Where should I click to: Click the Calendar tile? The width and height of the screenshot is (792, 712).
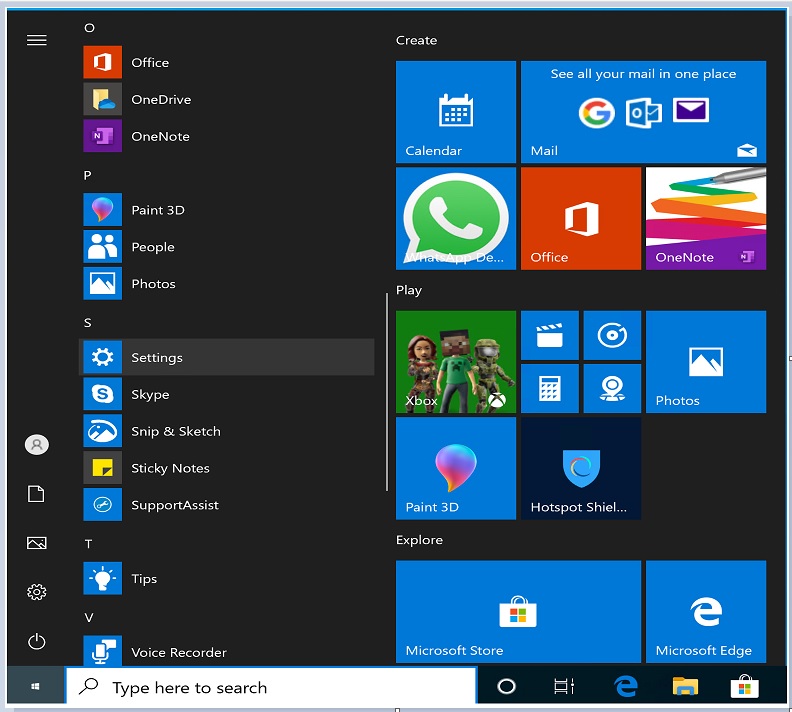(x=456, y=112)
